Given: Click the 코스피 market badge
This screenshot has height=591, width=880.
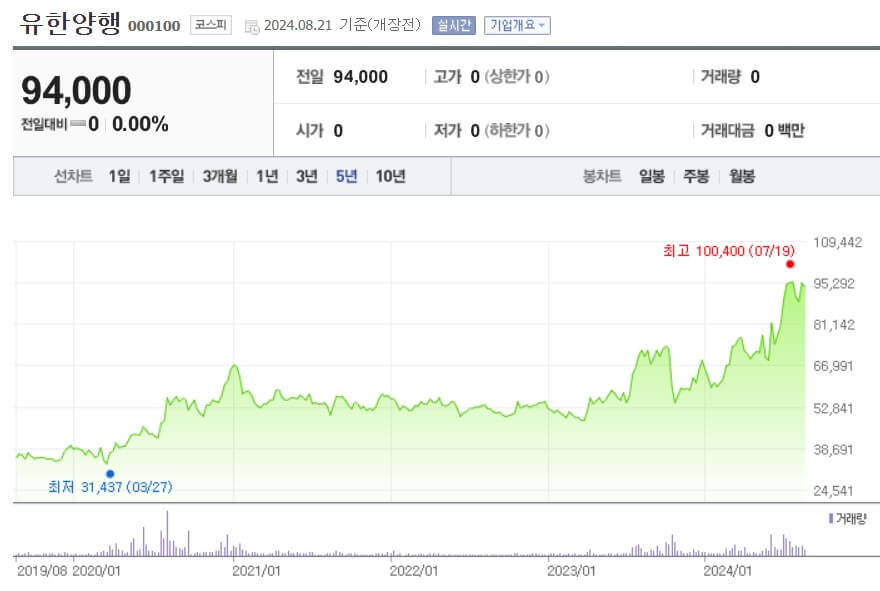Looking at the screenshot, I should pos(210,25).
